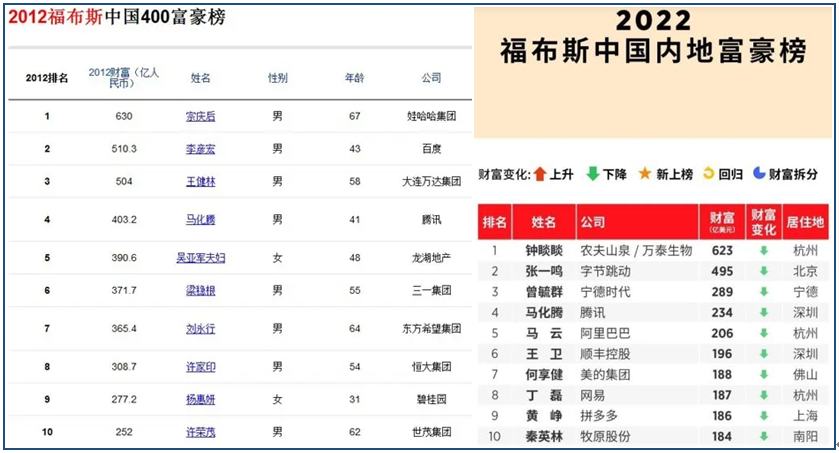Open the 梁稳根 name link
839x453 pixels.
click(x=201, y=290)
